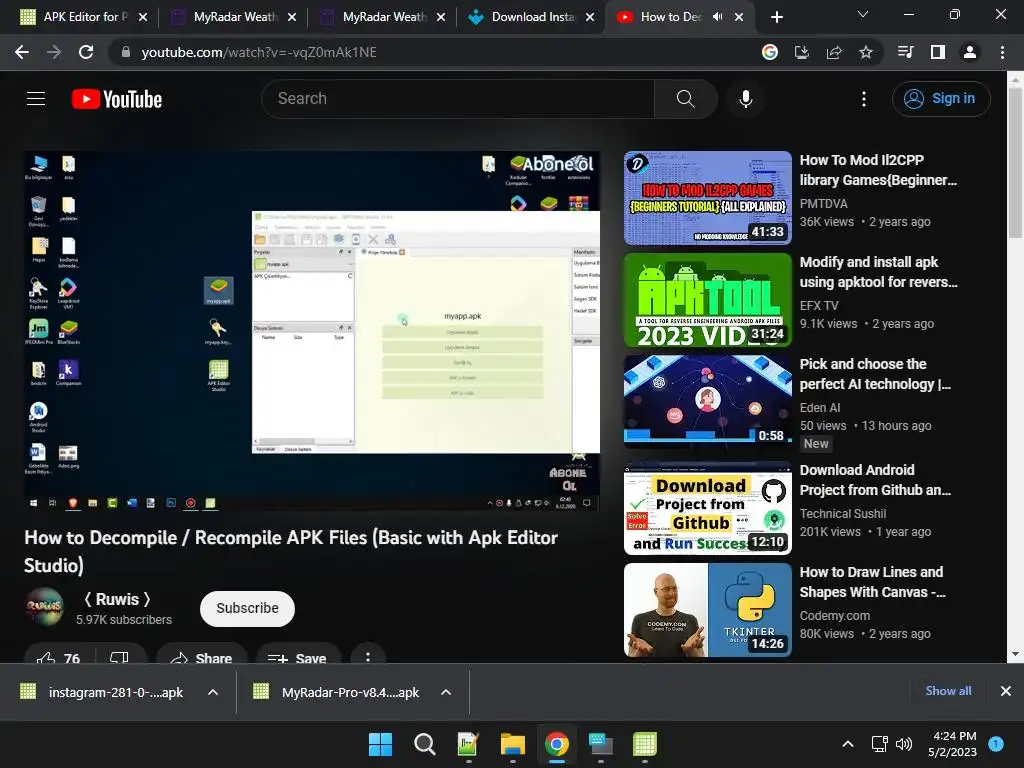The height and width of the screenshot is (768, 1024).
Task: Focus the YouTube Search field
Action: pyautogui.click(x=458, y=99)
